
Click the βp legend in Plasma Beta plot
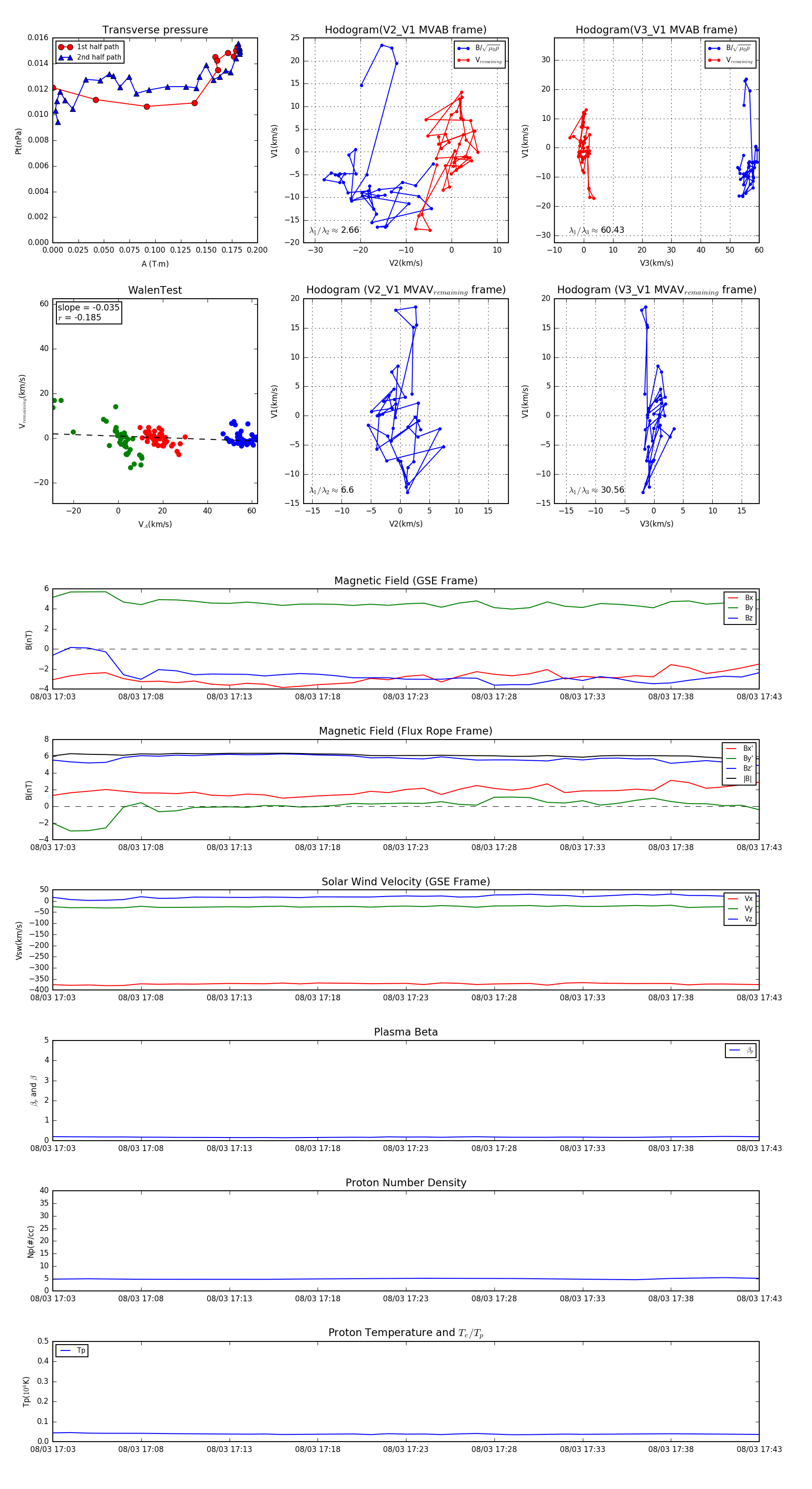coord(741,1050)
